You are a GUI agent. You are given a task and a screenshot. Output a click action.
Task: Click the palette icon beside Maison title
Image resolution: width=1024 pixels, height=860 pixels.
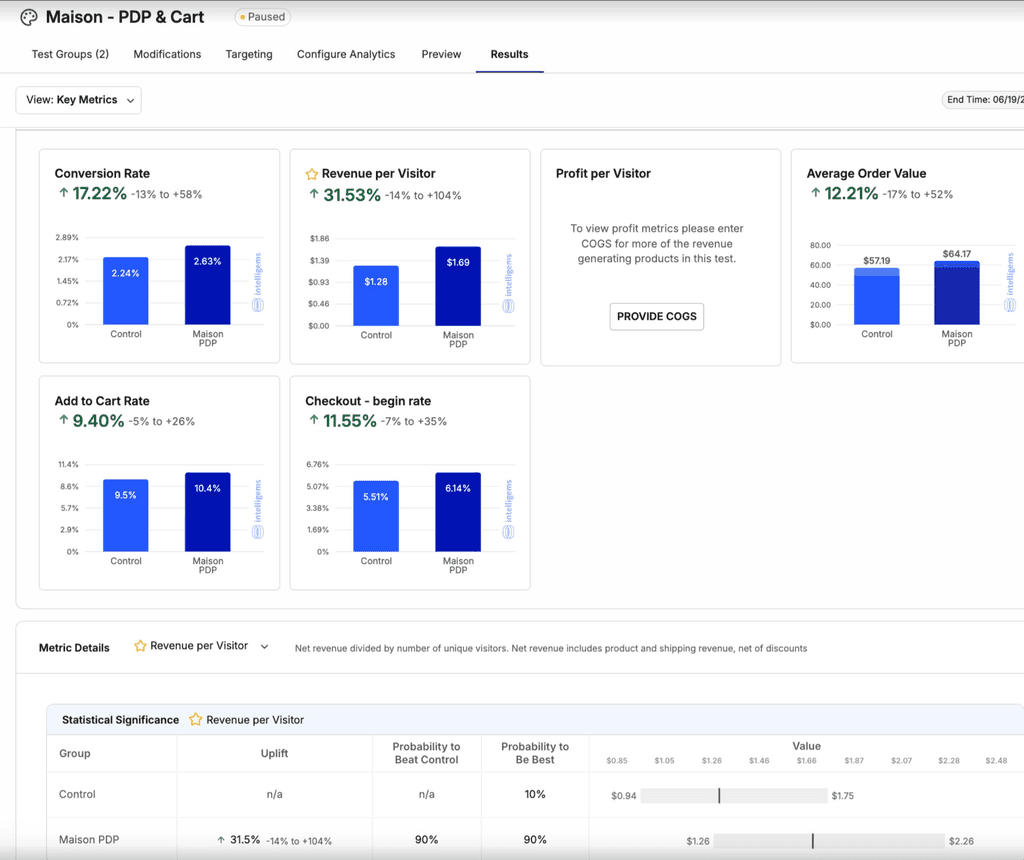(x=29, y=17)
